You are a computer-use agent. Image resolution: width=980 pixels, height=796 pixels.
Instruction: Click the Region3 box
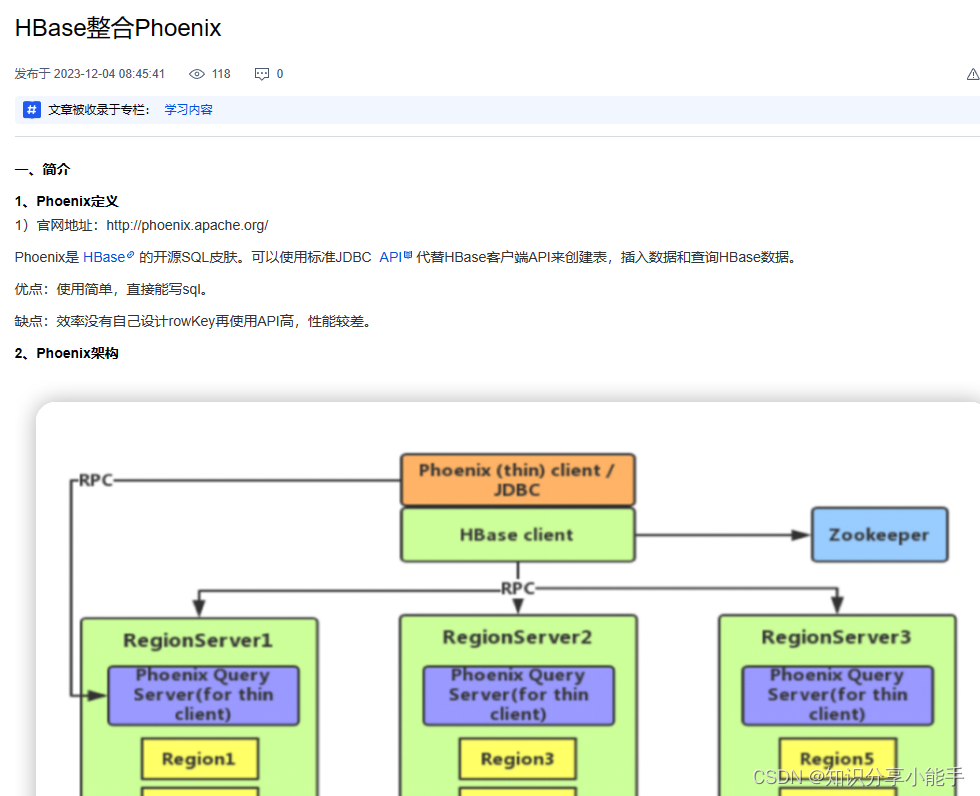(x=518, y=759)
